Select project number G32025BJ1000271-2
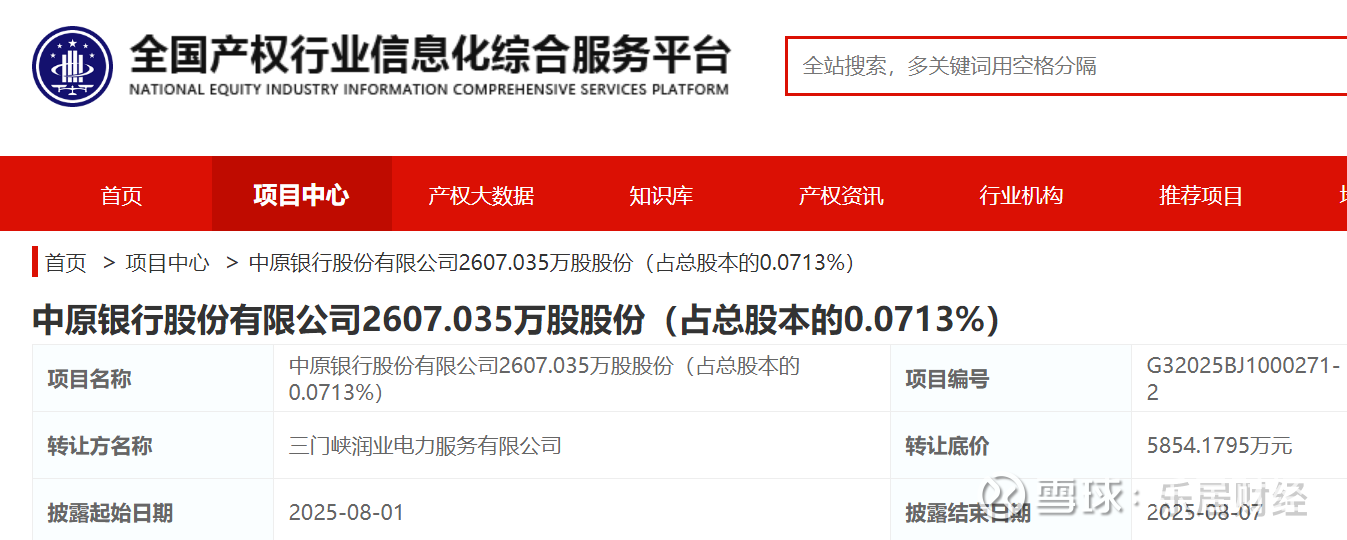 [1243, 379]
